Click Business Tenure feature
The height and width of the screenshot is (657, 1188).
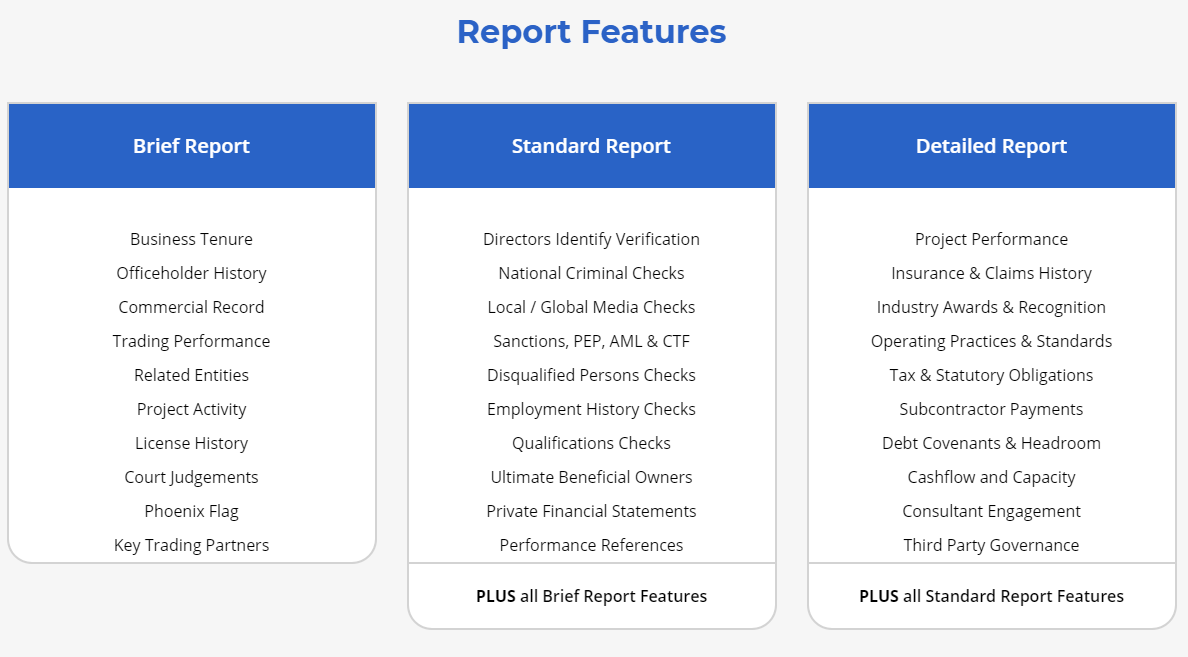tap(192, 239)
